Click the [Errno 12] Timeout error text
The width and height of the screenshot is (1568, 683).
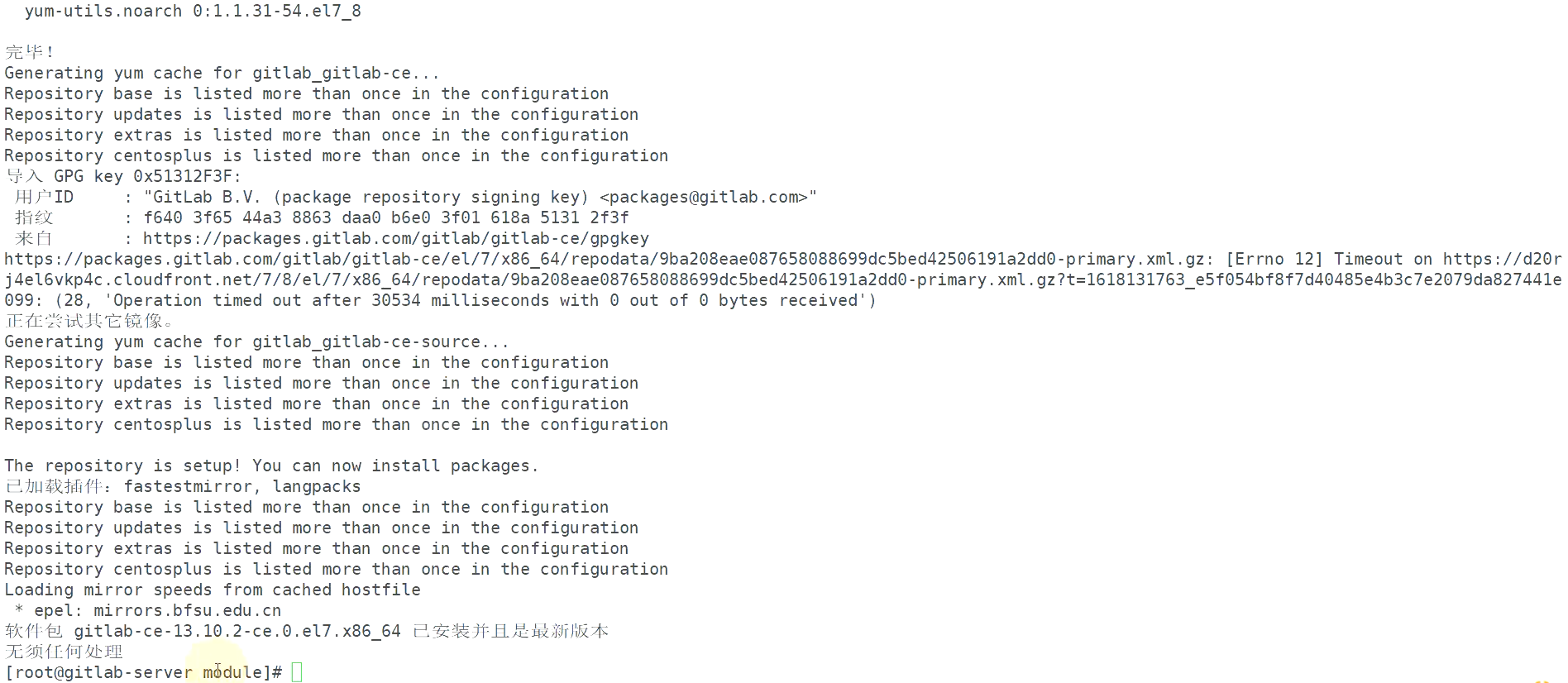click(x=1329, y=260)
